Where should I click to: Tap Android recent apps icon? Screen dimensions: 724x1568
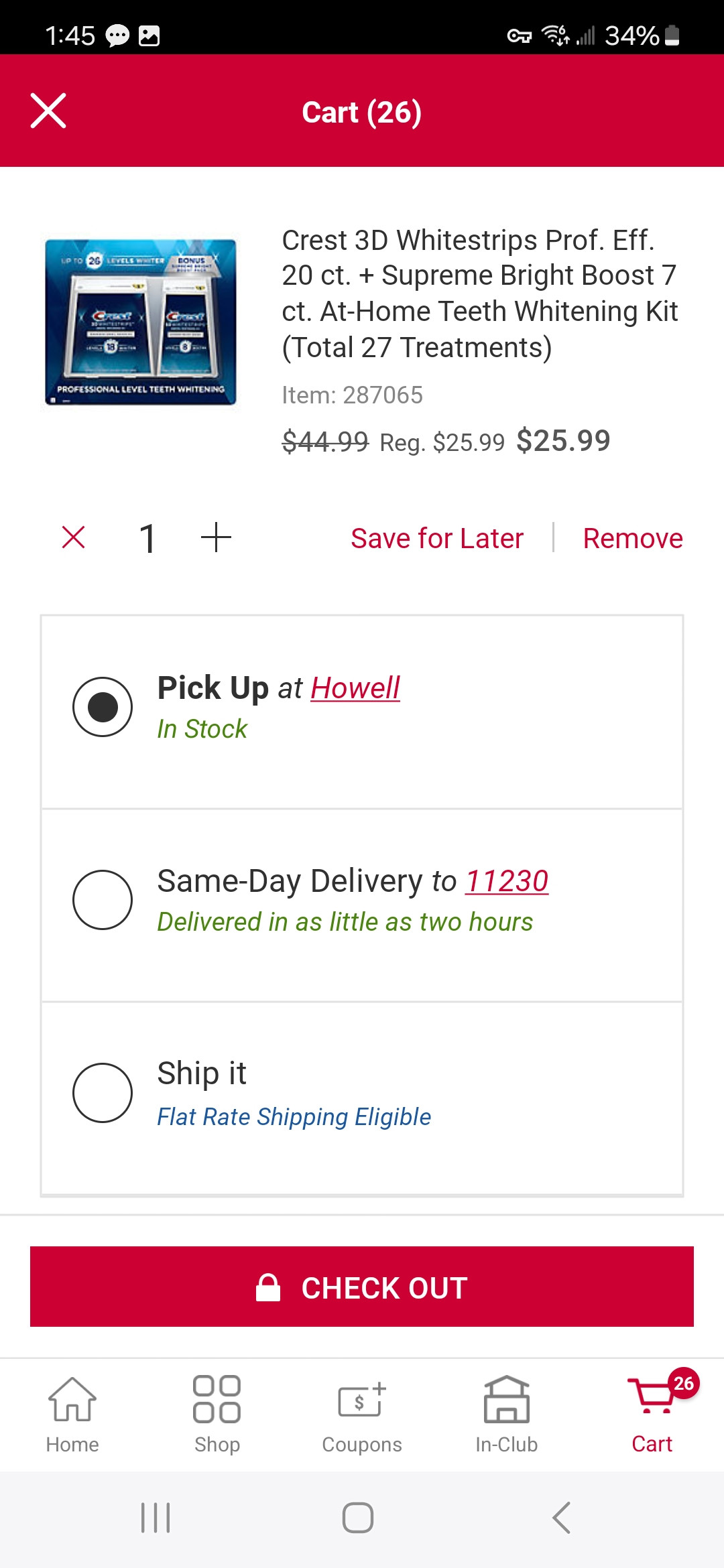(156, 1518)
